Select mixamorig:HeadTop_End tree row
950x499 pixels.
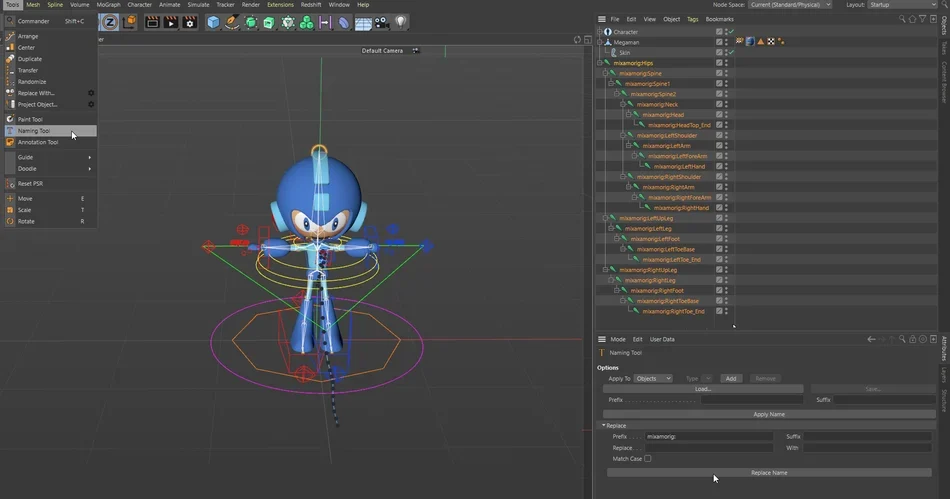[x=679, y=125]
